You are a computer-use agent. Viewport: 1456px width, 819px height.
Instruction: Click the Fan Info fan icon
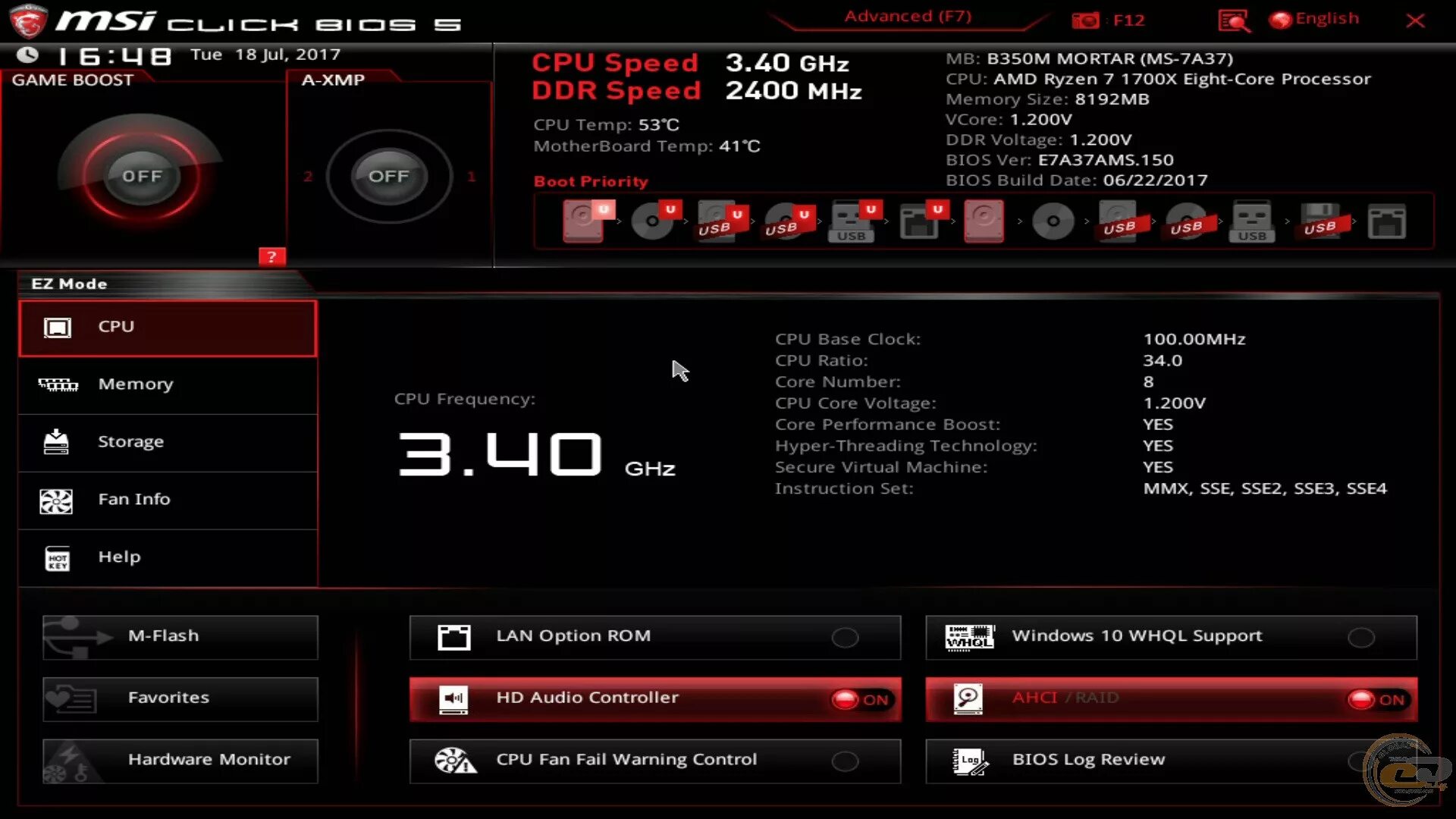(56, 500)
